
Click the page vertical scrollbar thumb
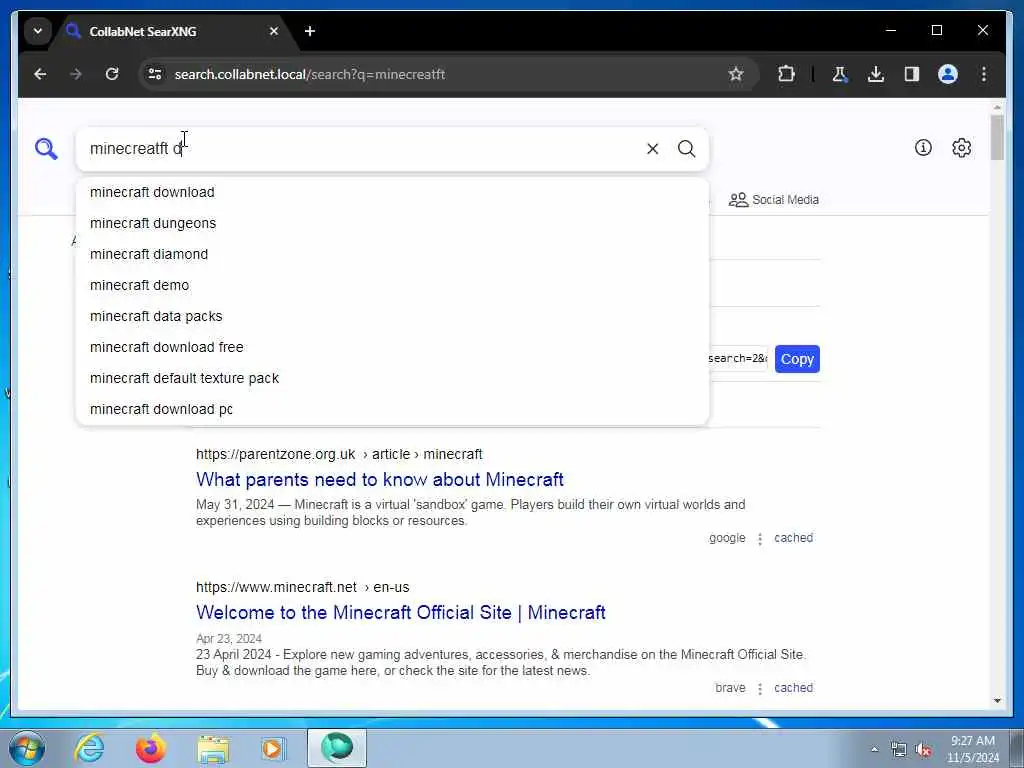997,138
